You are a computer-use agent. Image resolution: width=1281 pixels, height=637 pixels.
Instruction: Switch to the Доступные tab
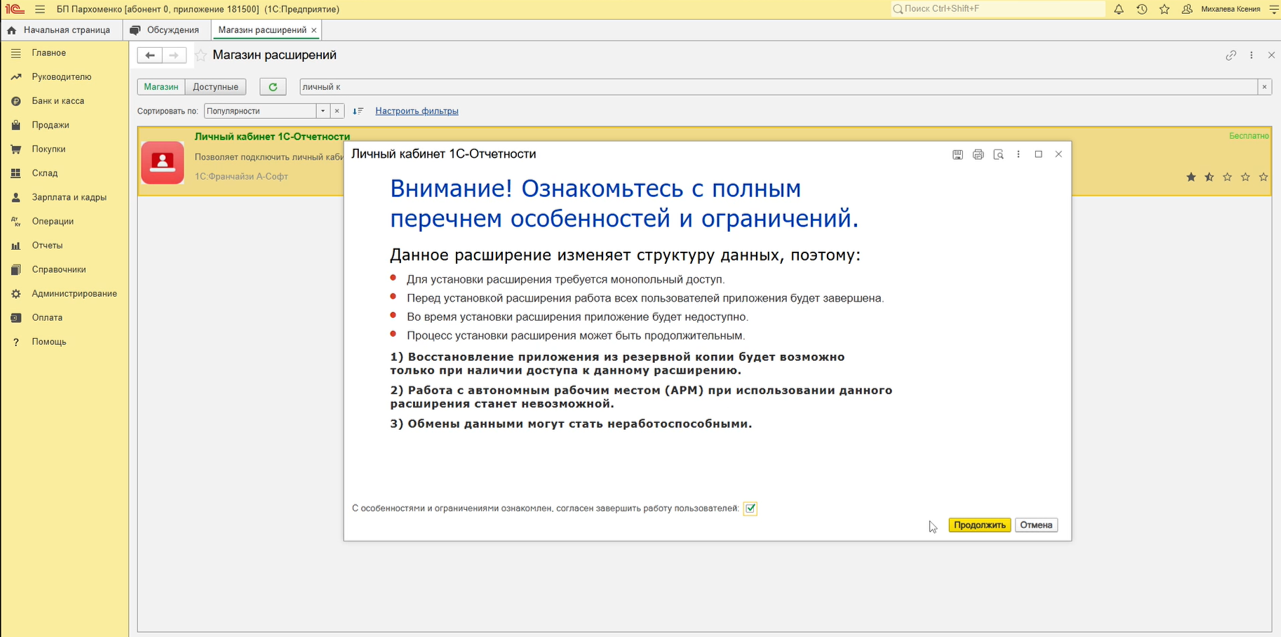click(216, 87)
